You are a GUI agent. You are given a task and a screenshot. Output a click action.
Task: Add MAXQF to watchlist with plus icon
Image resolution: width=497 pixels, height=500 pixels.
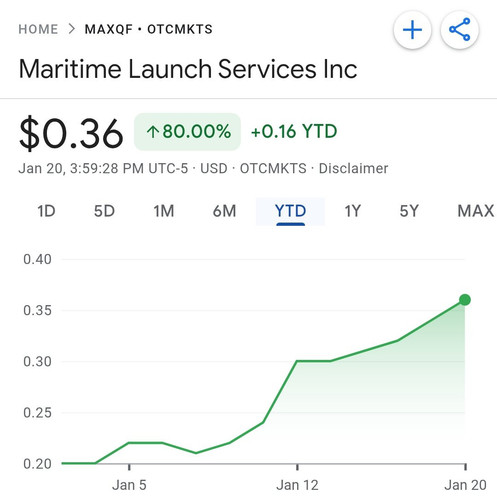click(x=412, y=30)
